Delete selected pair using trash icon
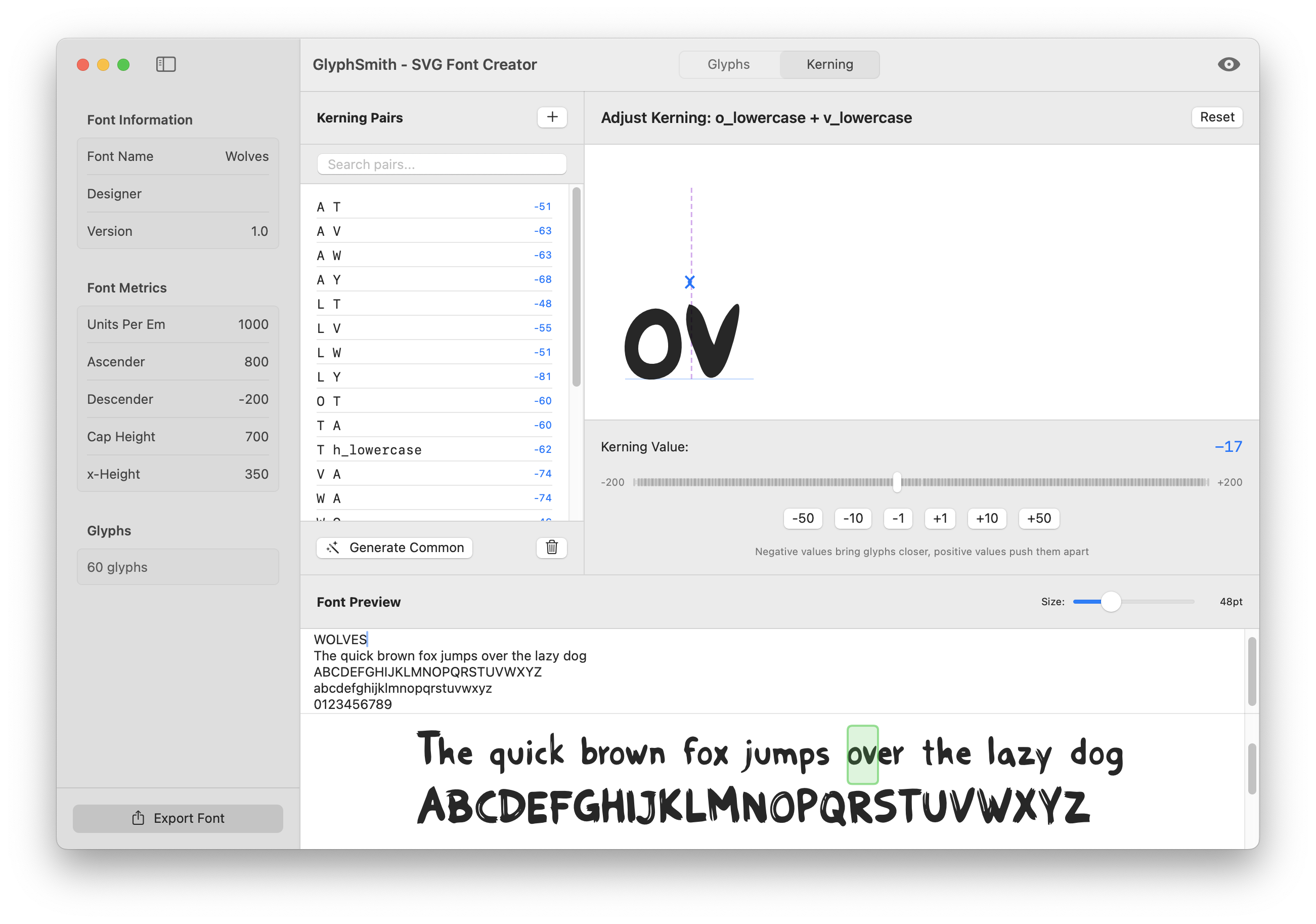The width and height of the screenshot is (1316, 924). pyautogui.click(x=551, y=548)
